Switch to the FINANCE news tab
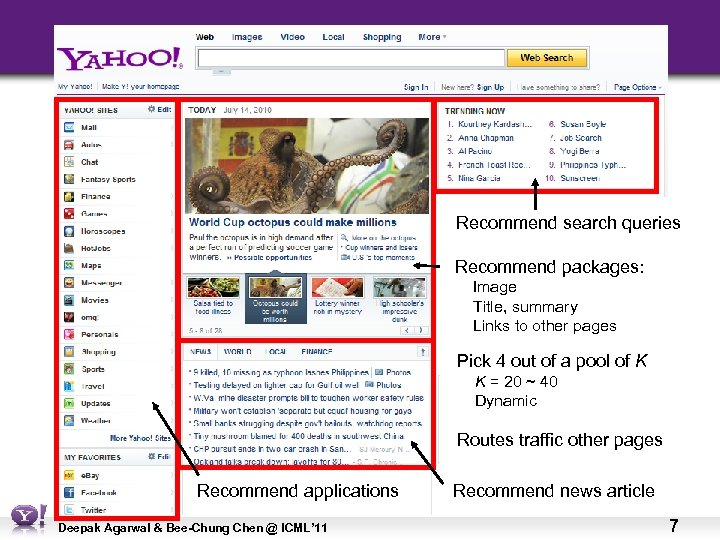The width and height of the screenshot is (720, 540). pyautogui.click(x=316, y=352)
